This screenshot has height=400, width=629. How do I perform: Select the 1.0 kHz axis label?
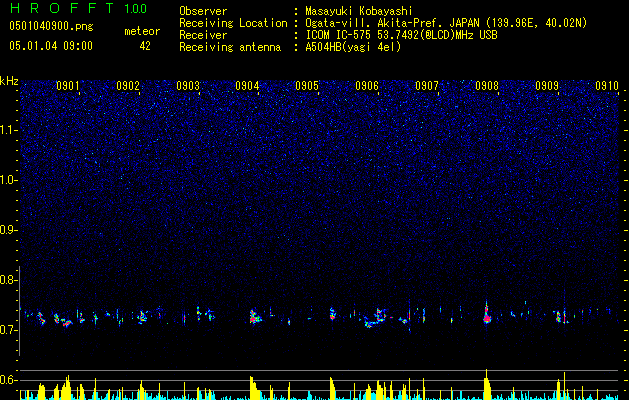coord(9,180)
